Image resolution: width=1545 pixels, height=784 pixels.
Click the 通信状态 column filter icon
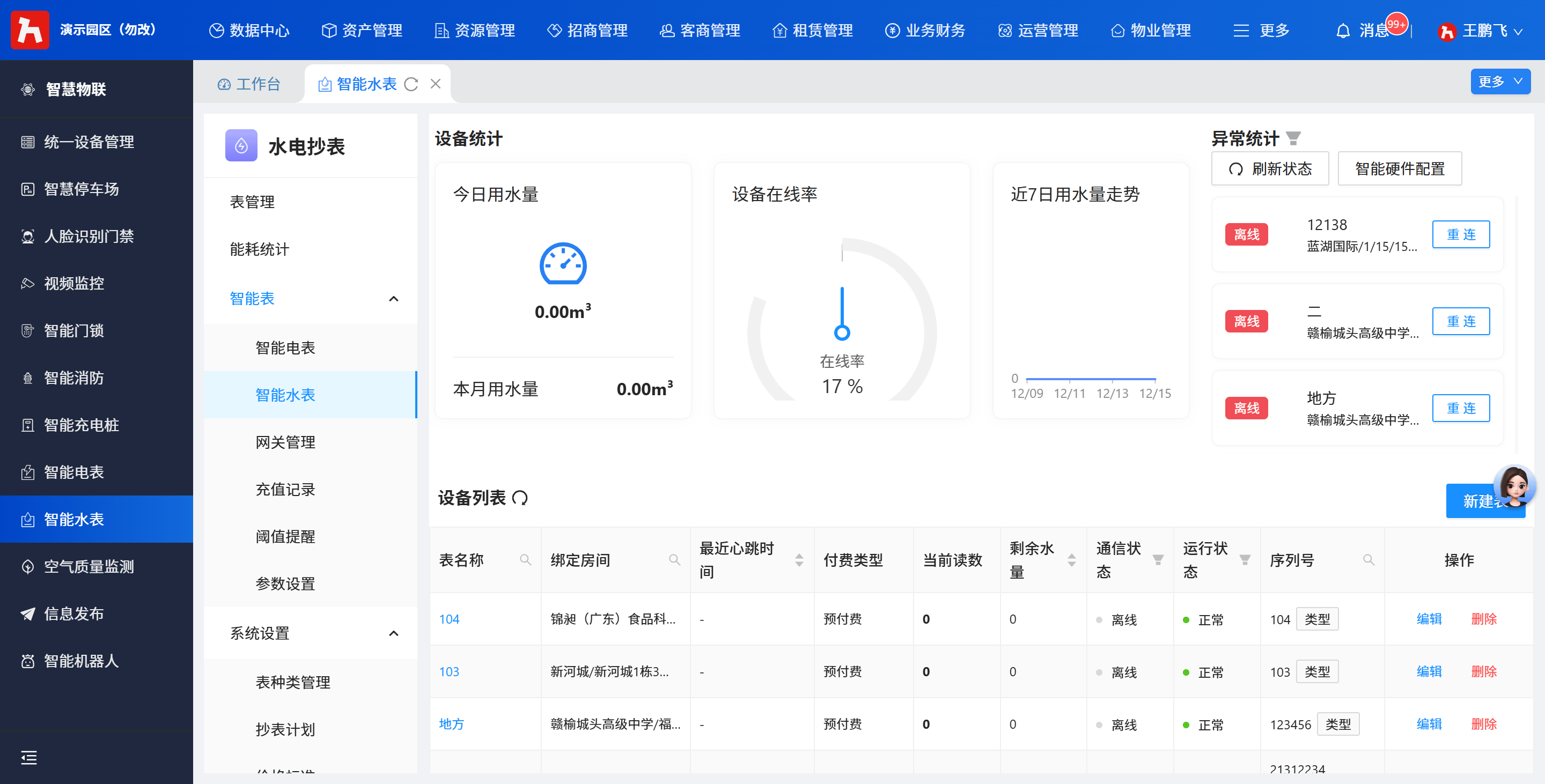click(x=1158, y=560)
